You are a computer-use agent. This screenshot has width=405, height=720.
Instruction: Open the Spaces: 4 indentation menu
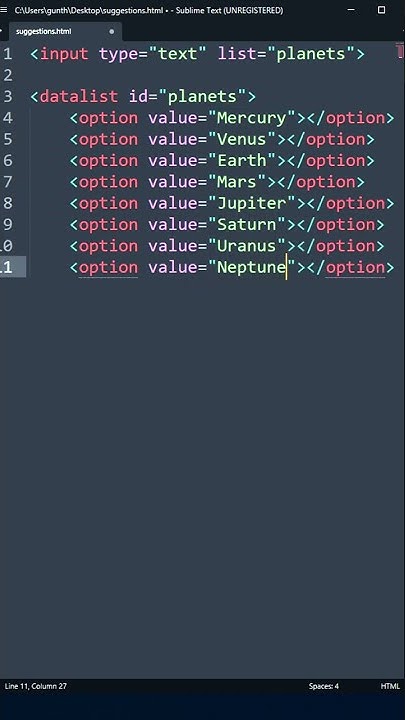[324, 686]
